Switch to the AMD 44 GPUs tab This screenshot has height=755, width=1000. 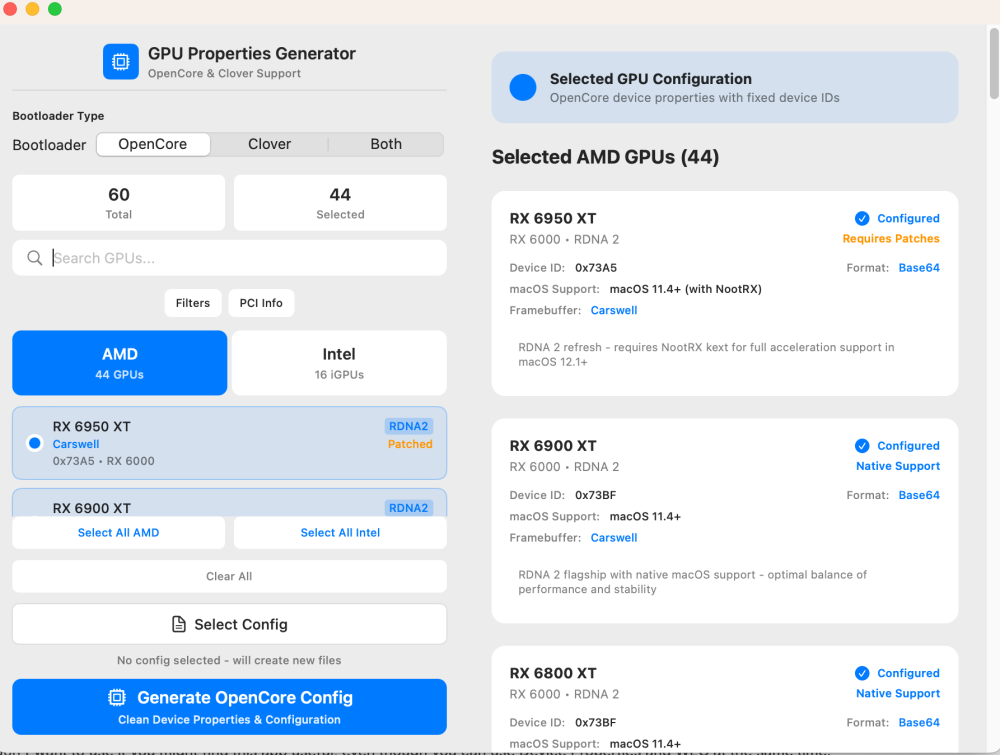click(120, 363)
